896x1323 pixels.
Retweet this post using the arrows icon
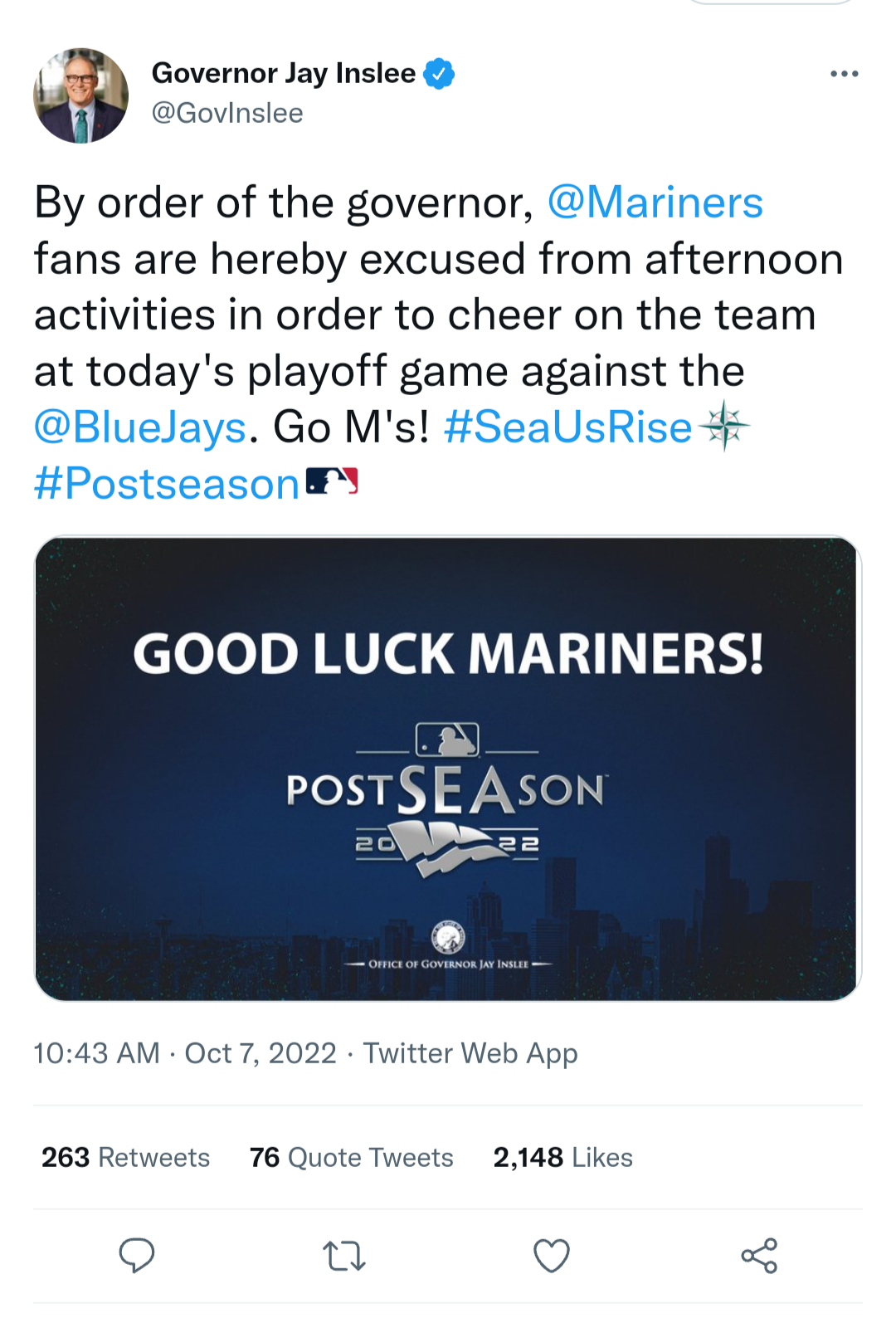(x=343, y=1256)
